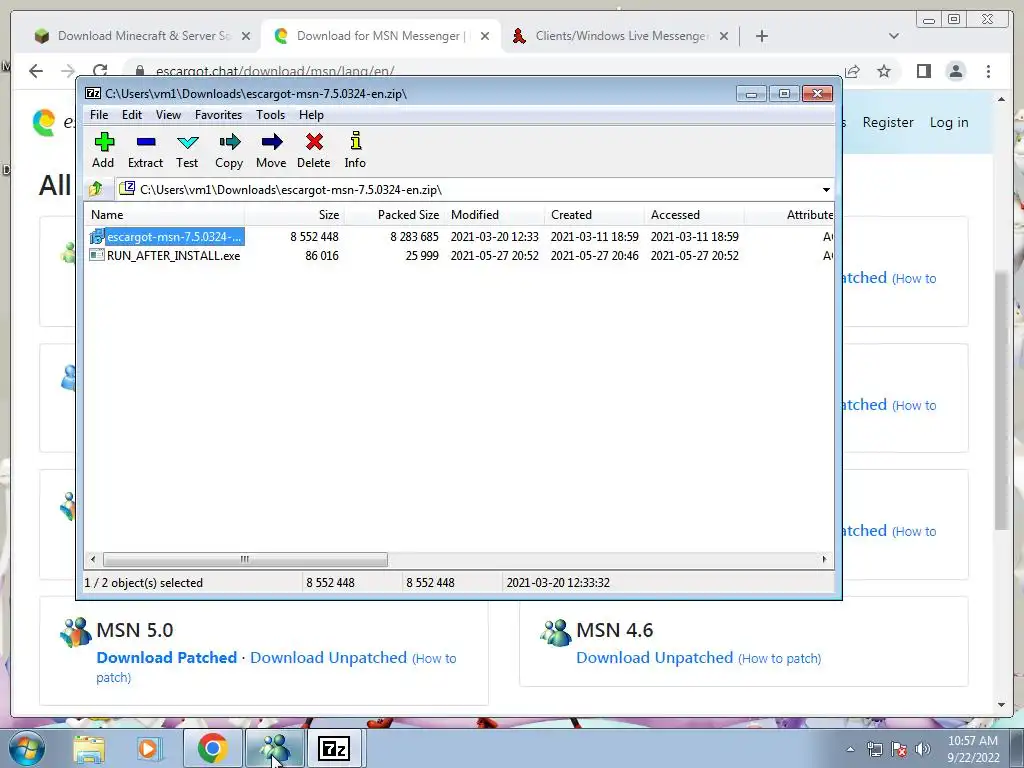
Task: Open the File menu
Action: pos(99,115)
